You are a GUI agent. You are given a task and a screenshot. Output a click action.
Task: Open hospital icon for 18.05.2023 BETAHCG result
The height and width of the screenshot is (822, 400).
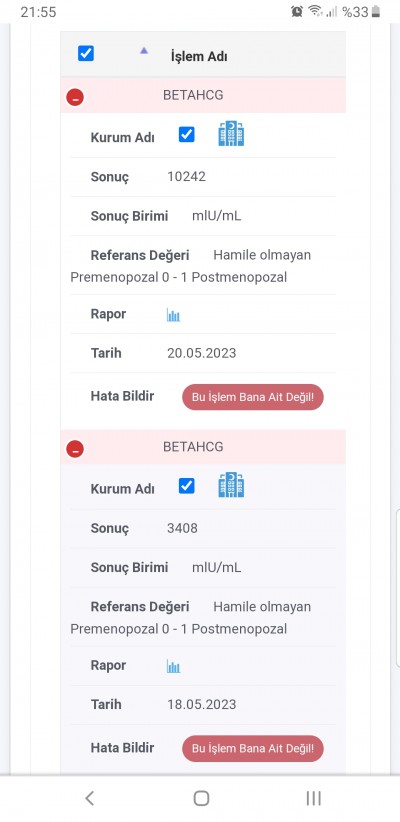(231, 485)
